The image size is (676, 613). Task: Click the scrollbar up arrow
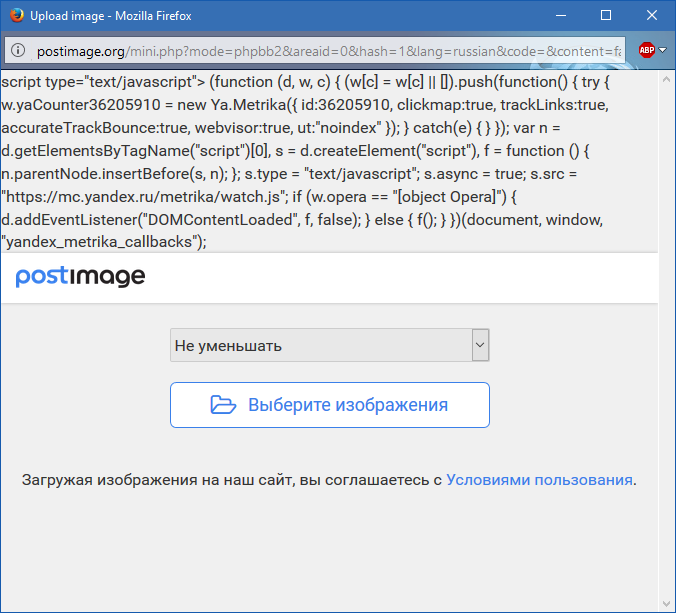coord(667,79)
